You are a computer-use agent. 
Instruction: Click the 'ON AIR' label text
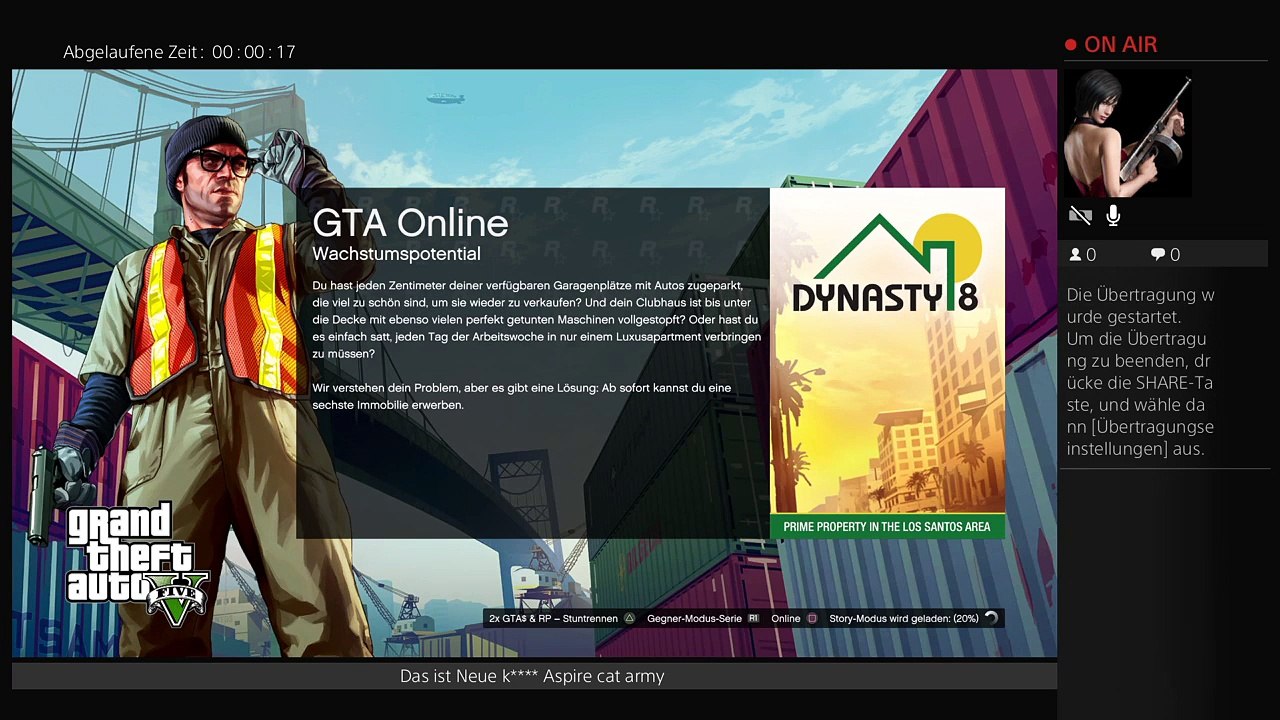coord(1121,45)
